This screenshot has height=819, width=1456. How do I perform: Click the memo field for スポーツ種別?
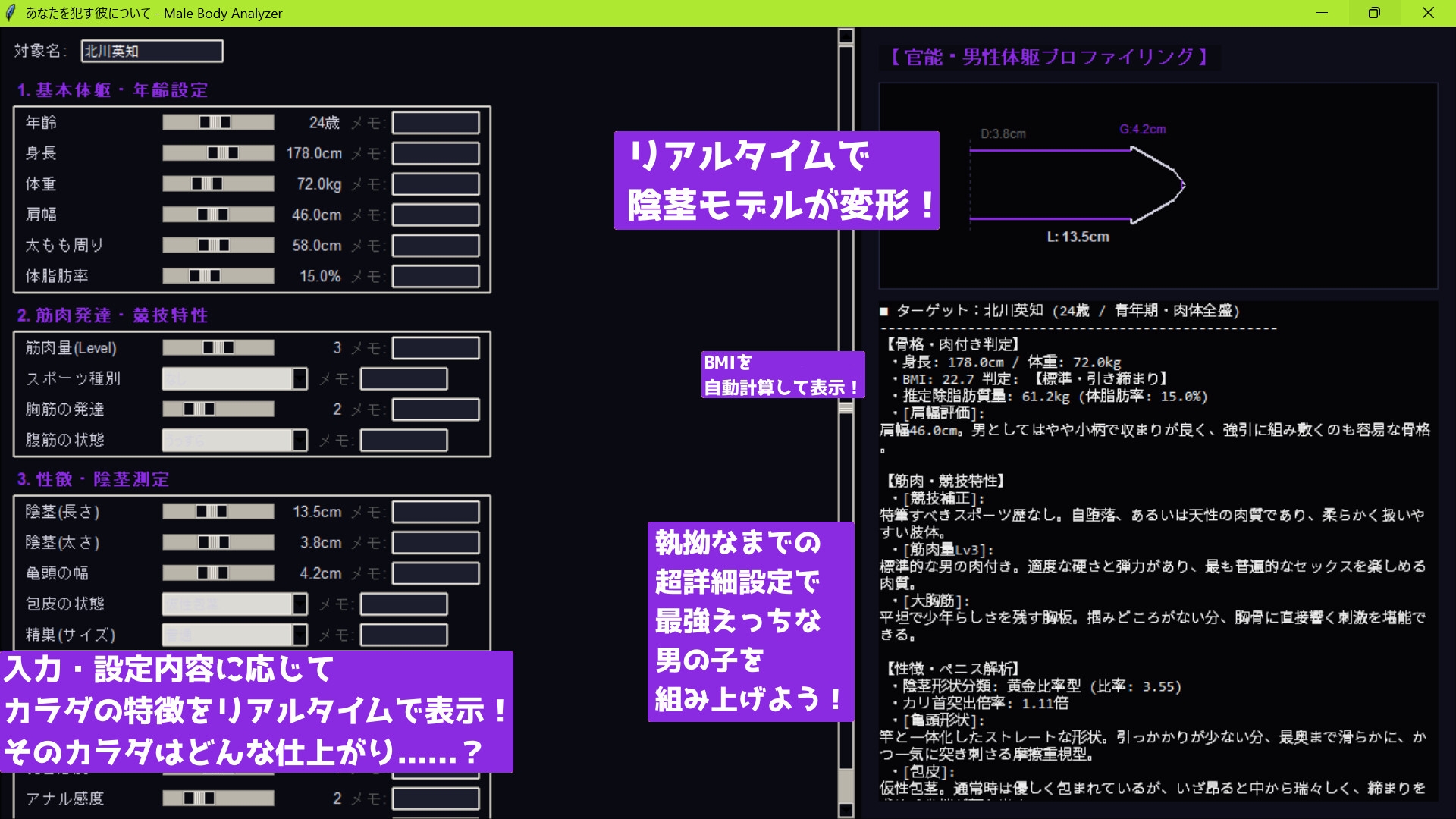pos(403,378)
